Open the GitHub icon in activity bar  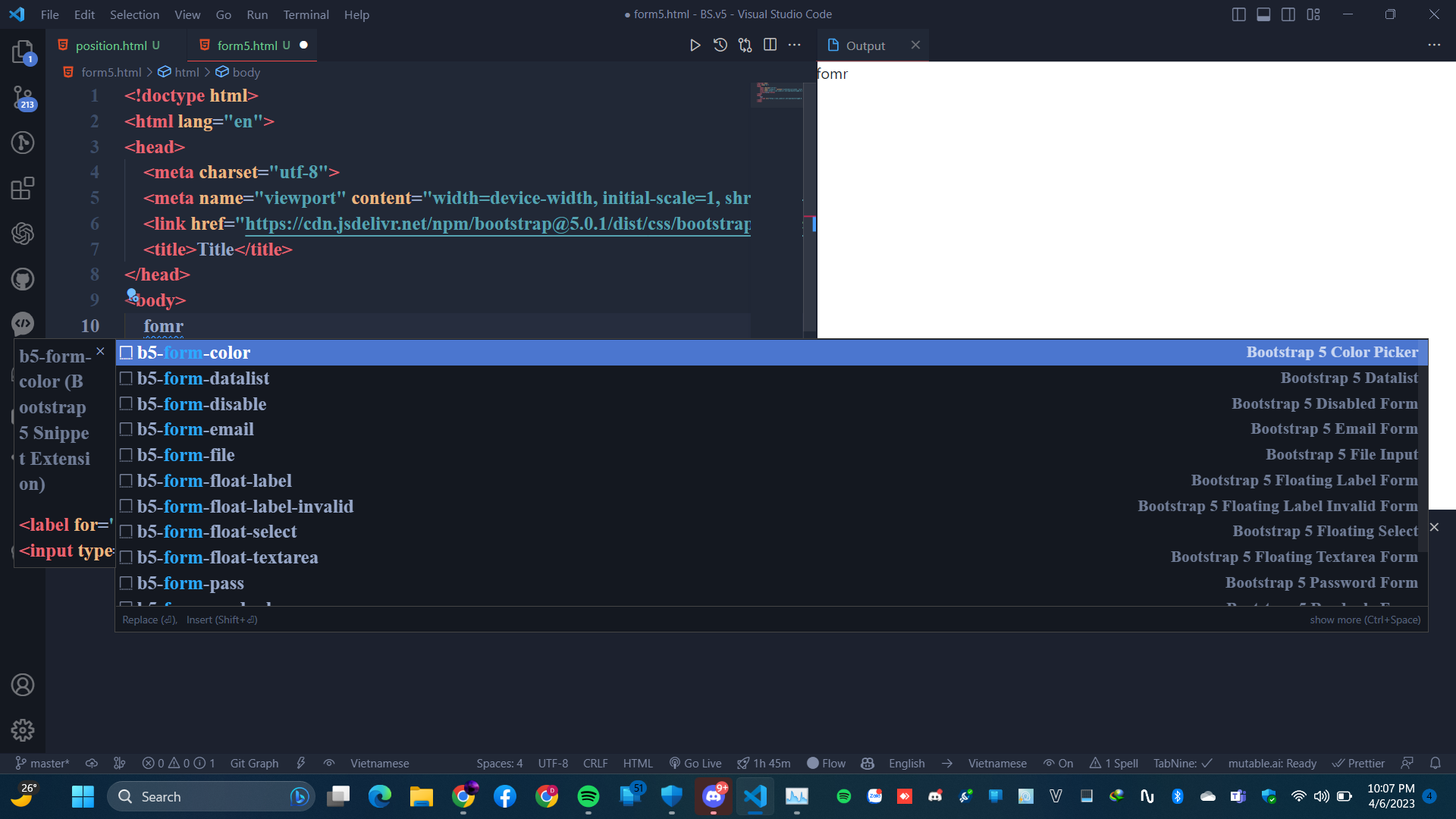[23, 279]
